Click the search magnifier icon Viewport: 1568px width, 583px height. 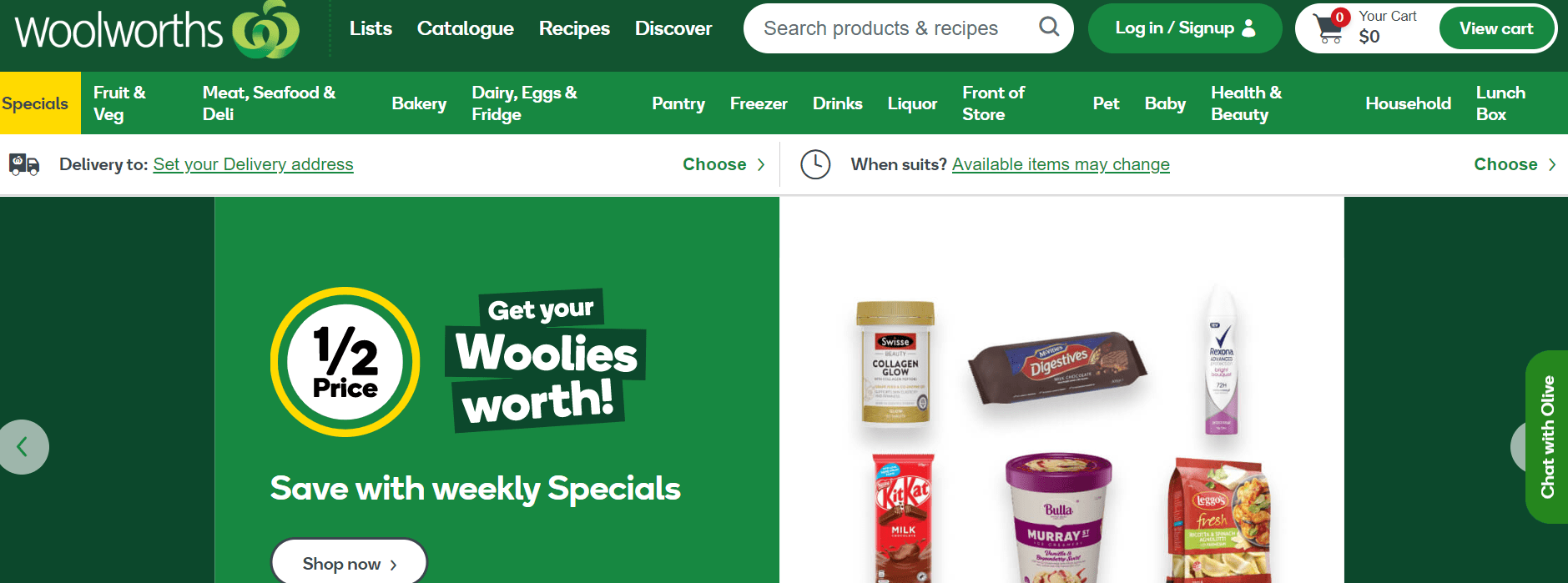pyautogui.click(x=1049, y=28)
